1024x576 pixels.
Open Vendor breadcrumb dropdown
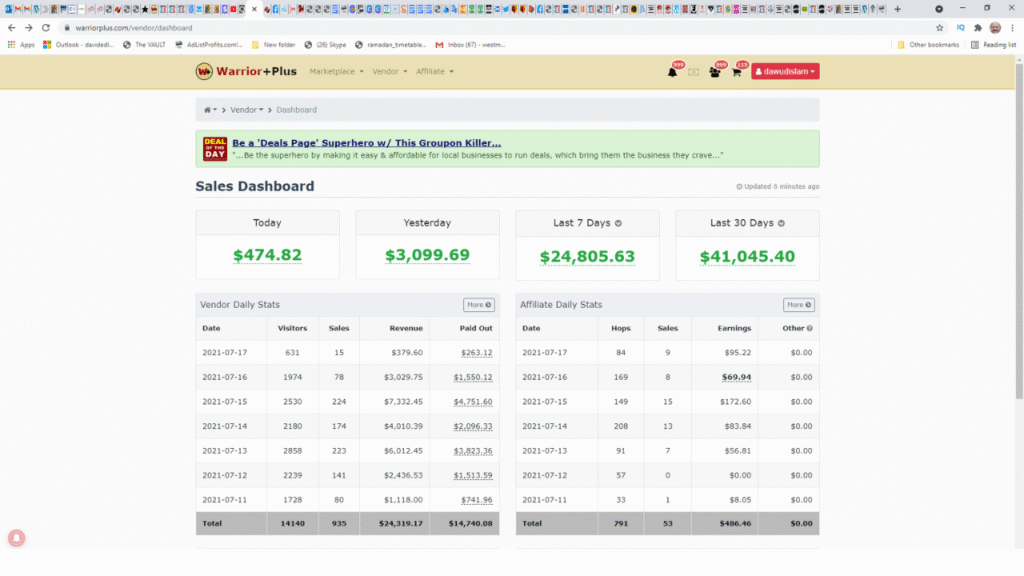coord(247,110)
